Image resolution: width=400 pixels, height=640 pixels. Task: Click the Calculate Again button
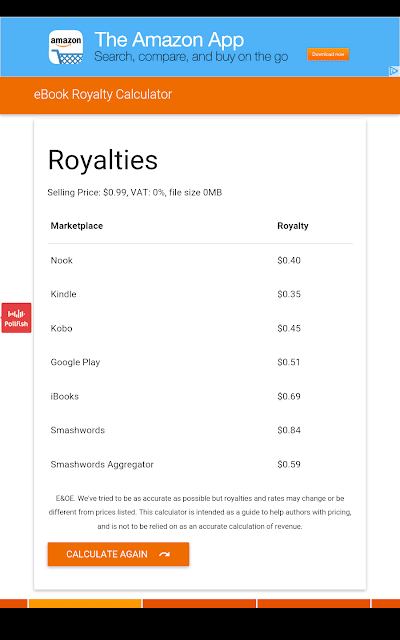(118, 554)
